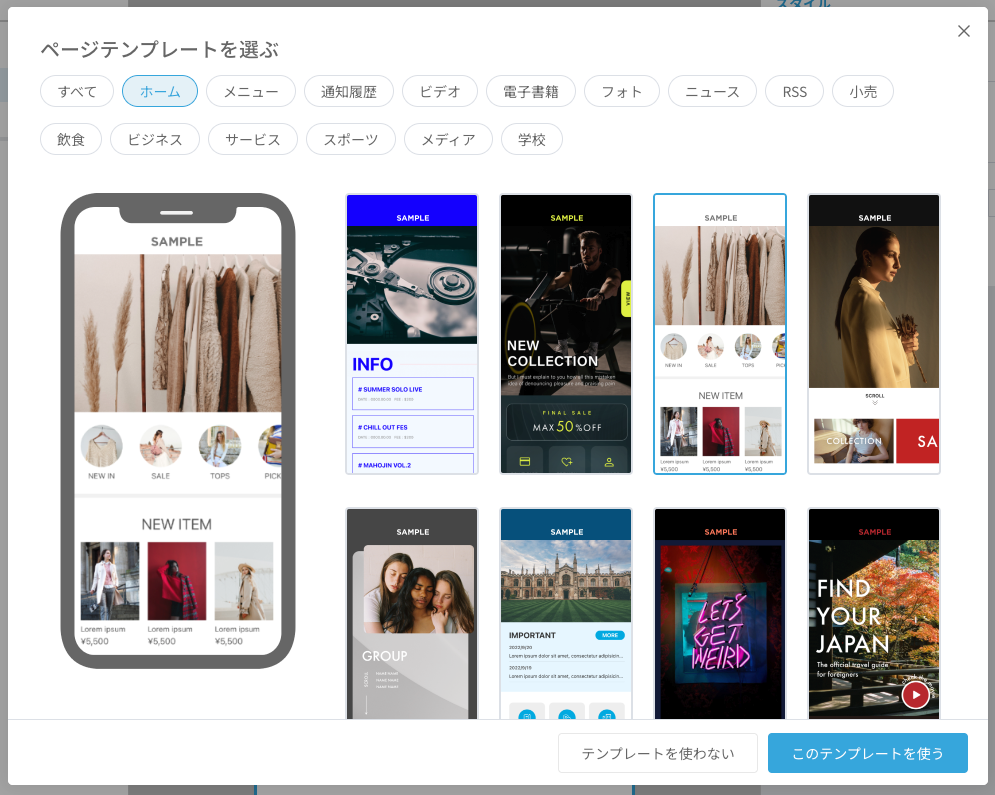
Task: Choose the RSS category chip
Action: tap(794, 91)
